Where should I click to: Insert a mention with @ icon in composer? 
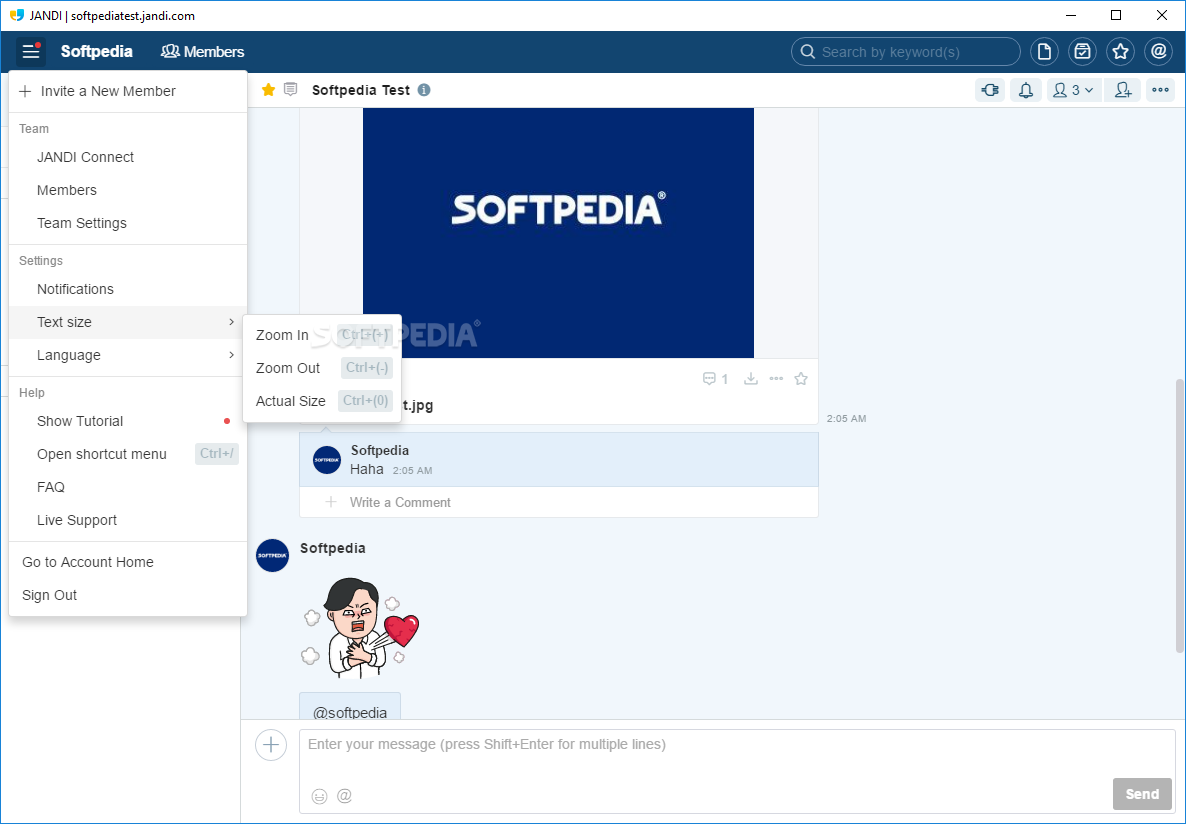[x=344, y=796]
